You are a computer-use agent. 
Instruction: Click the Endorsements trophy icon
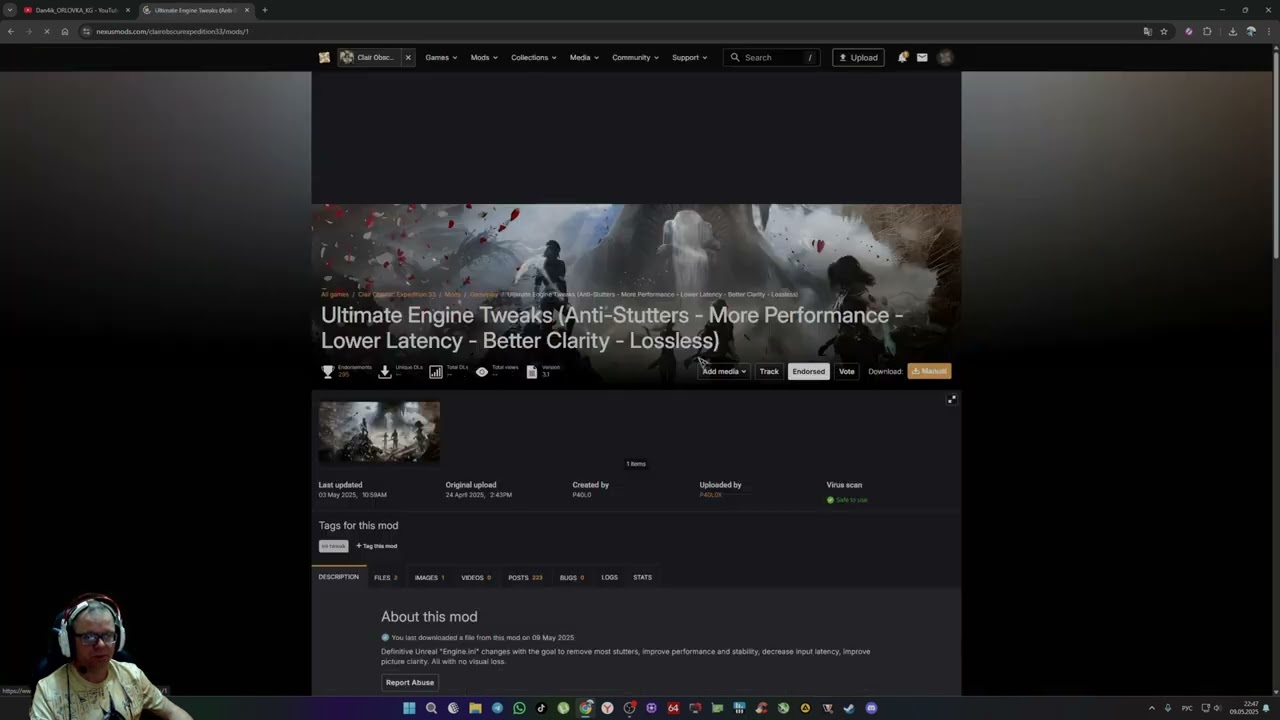(x=327, y=371)
